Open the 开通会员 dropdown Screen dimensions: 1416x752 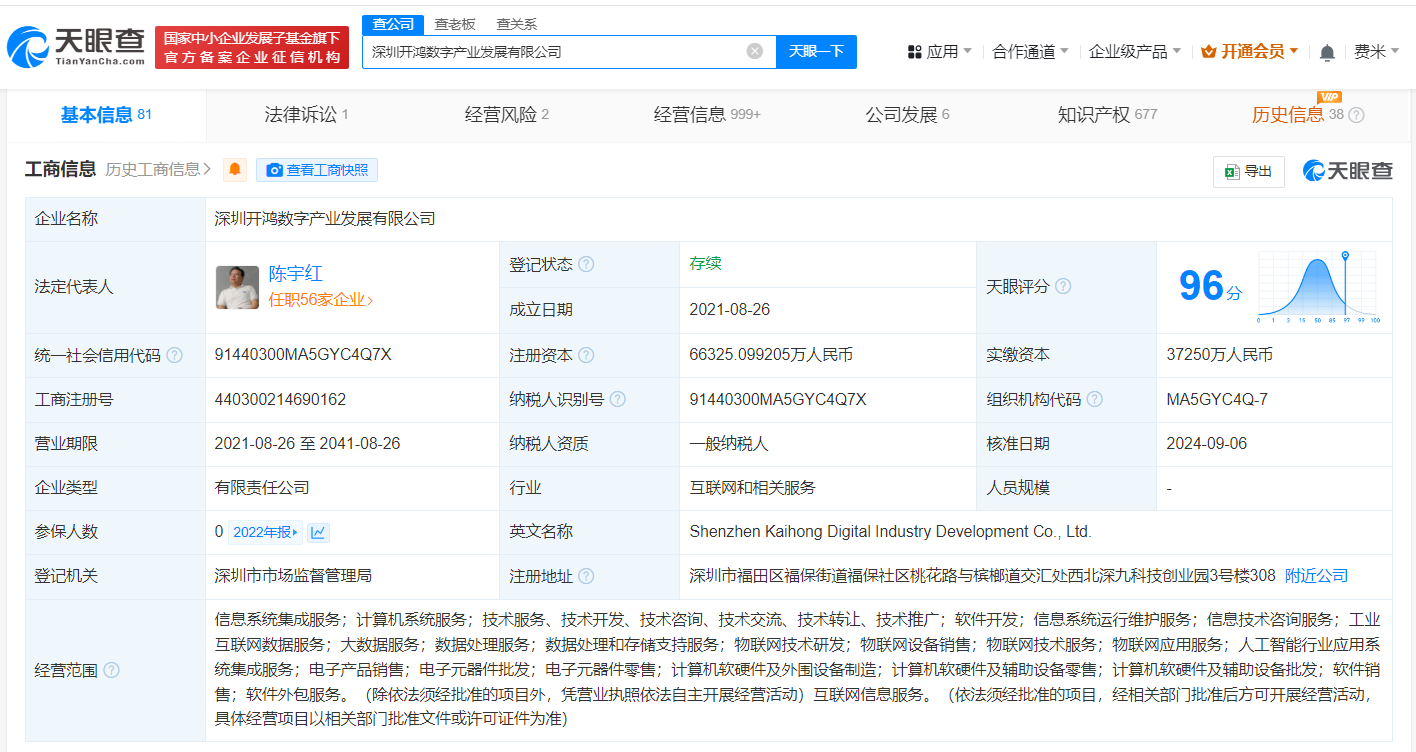tap(1249, 51)
